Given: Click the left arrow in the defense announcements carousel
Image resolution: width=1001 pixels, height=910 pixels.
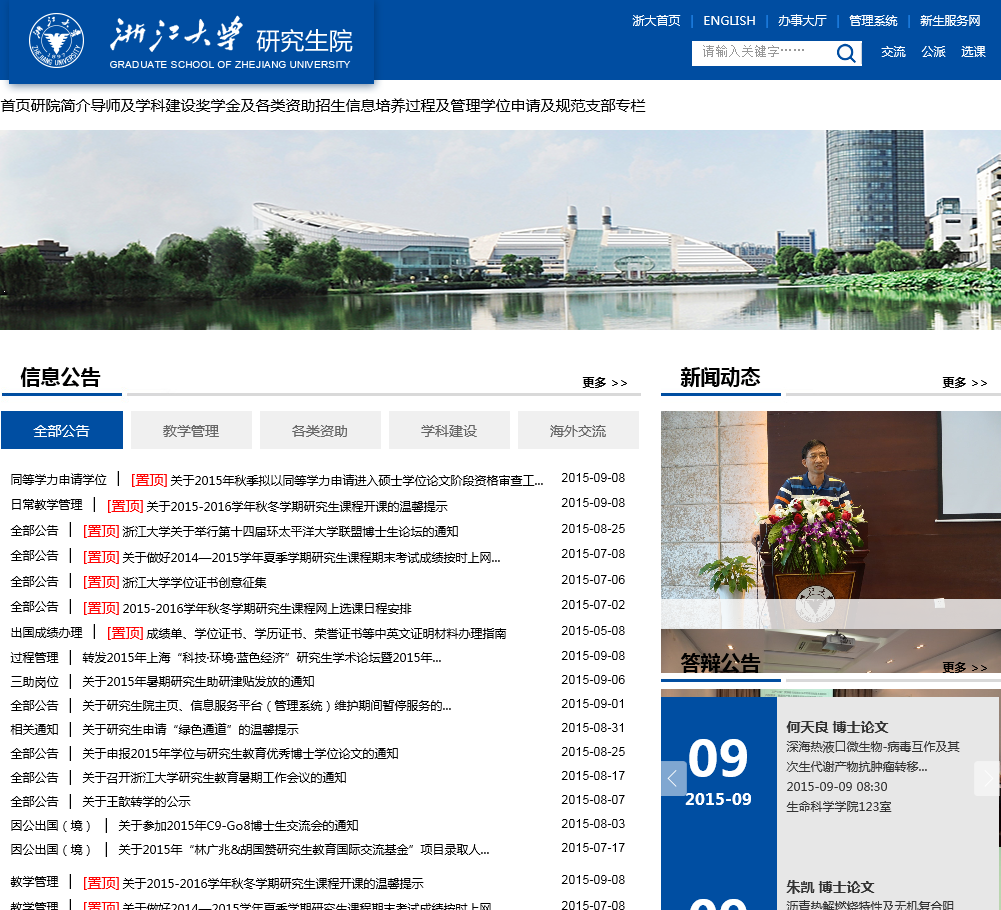Looking at the screenshot, I should (673, 778).
